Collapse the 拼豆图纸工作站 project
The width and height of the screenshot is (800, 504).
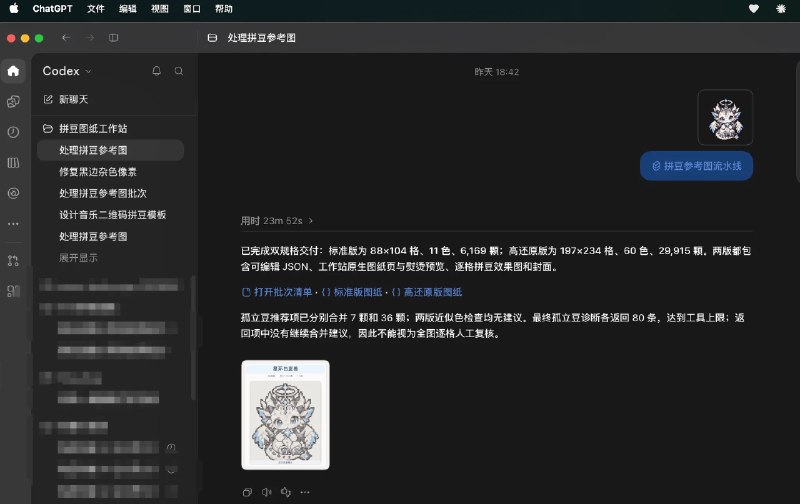pyautogui.click(x=93, y=129)
